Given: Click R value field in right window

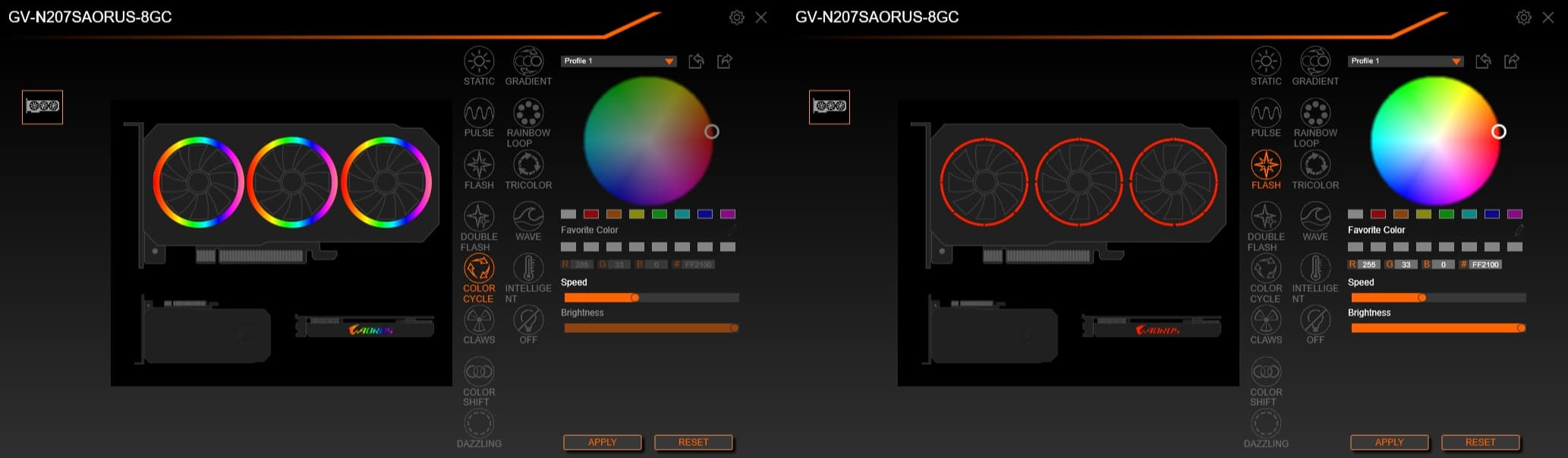Looking at the screenshot, I should pyautogui.click(x=1368, y=265).
